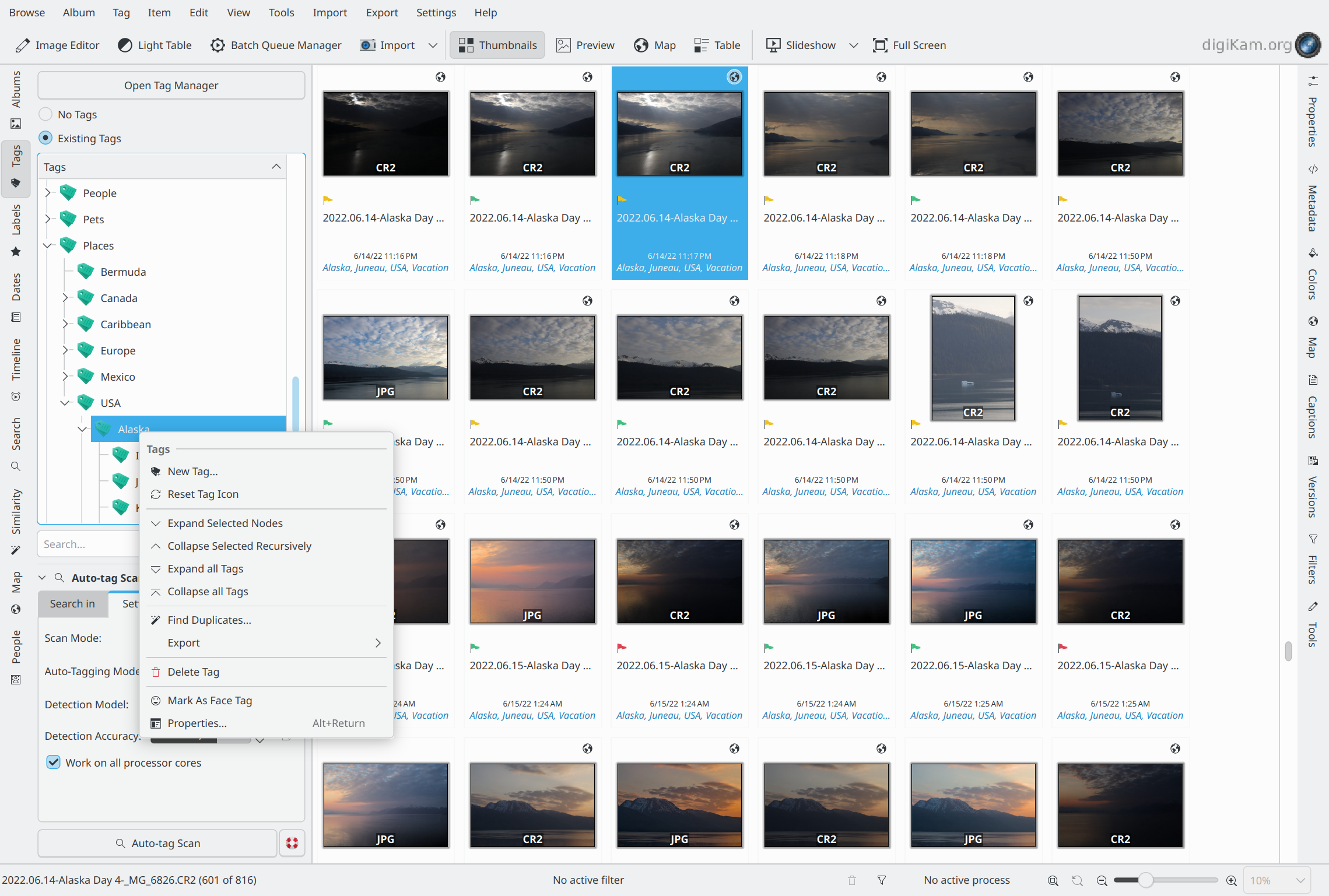This screenshot has height=896, width=1329.
Task: Click the red lifebuoy icon beside Auto-tag Scan
Action: (292, 843)
